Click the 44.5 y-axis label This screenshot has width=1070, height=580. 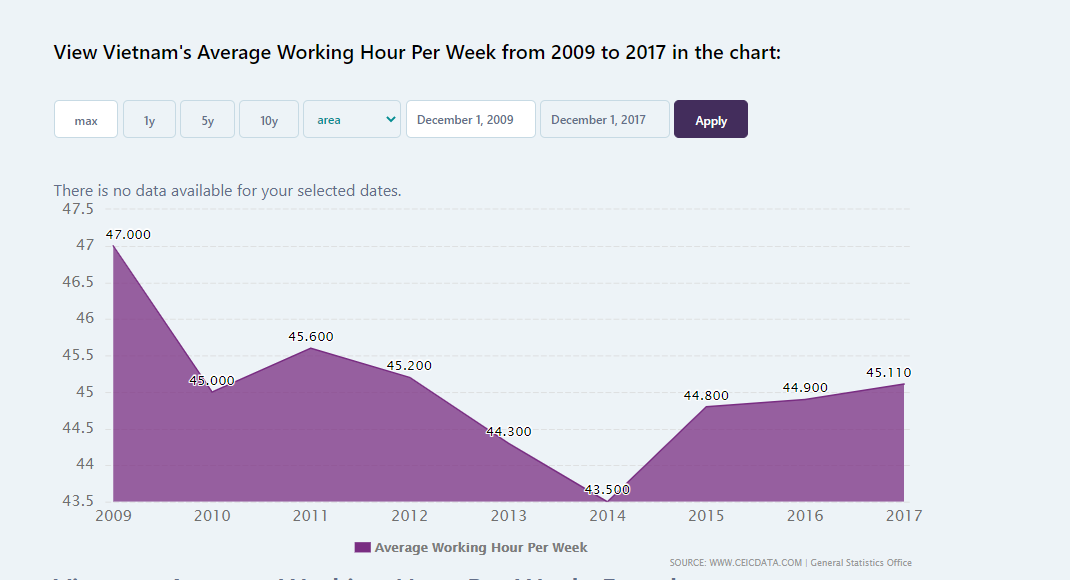78,428
